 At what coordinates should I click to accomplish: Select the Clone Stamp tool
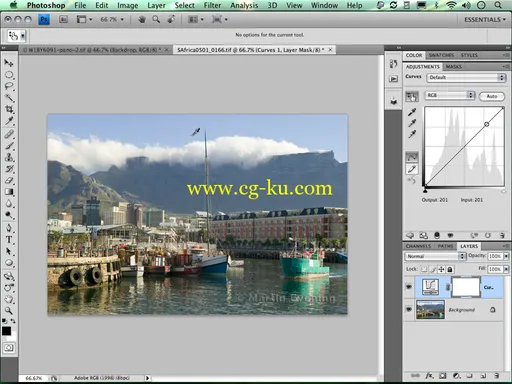click(x=9, y=157)
